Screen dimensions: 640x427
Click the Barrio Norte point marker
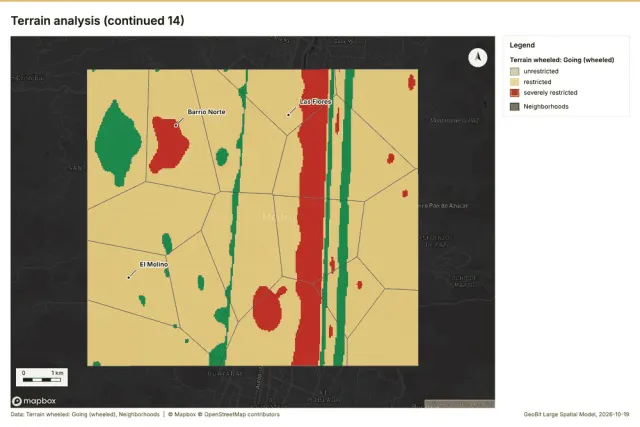click(176, 125)
